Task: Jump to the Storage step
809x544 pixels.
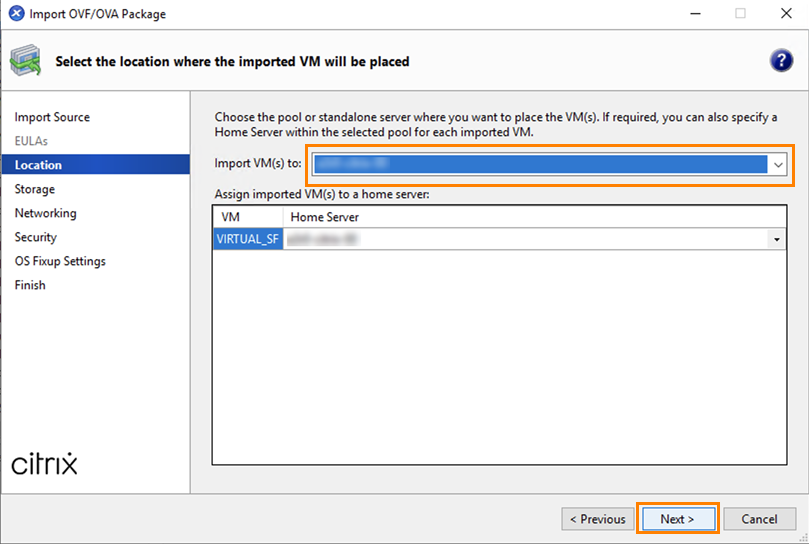Action: [35, 189]
